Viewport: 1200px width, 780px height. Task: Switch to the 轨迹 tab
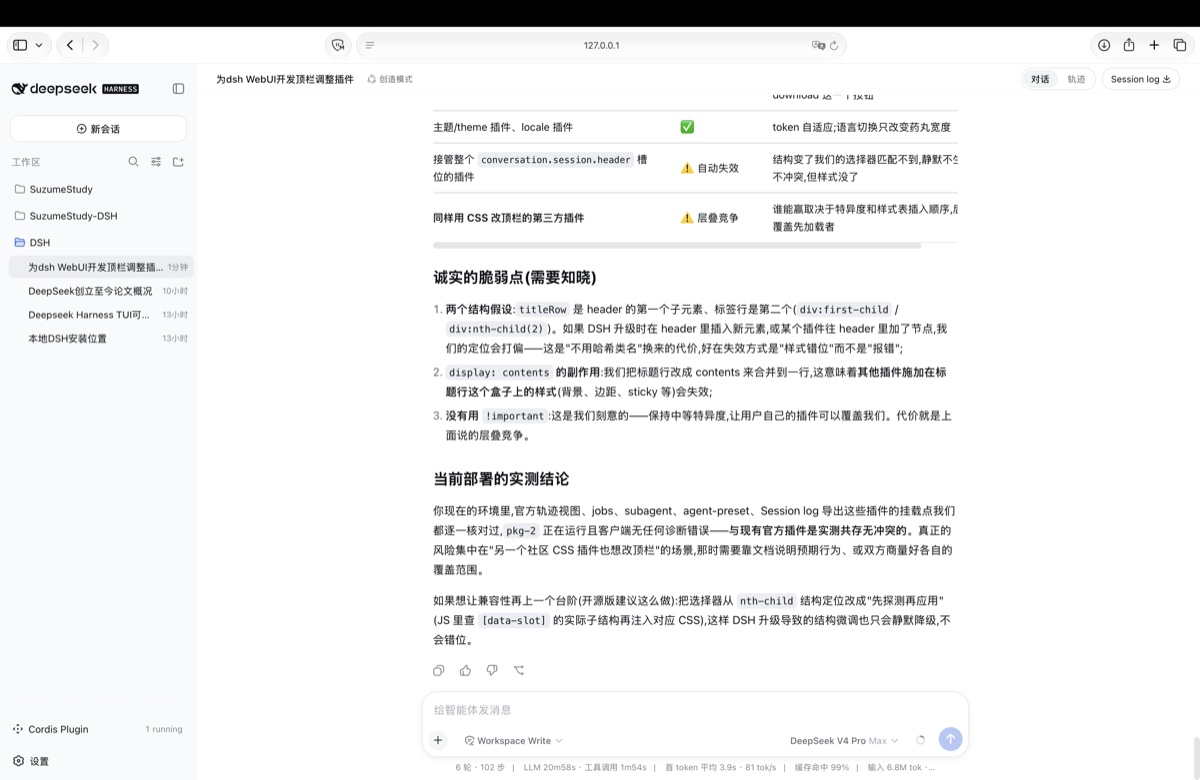tap(1076, 79)
